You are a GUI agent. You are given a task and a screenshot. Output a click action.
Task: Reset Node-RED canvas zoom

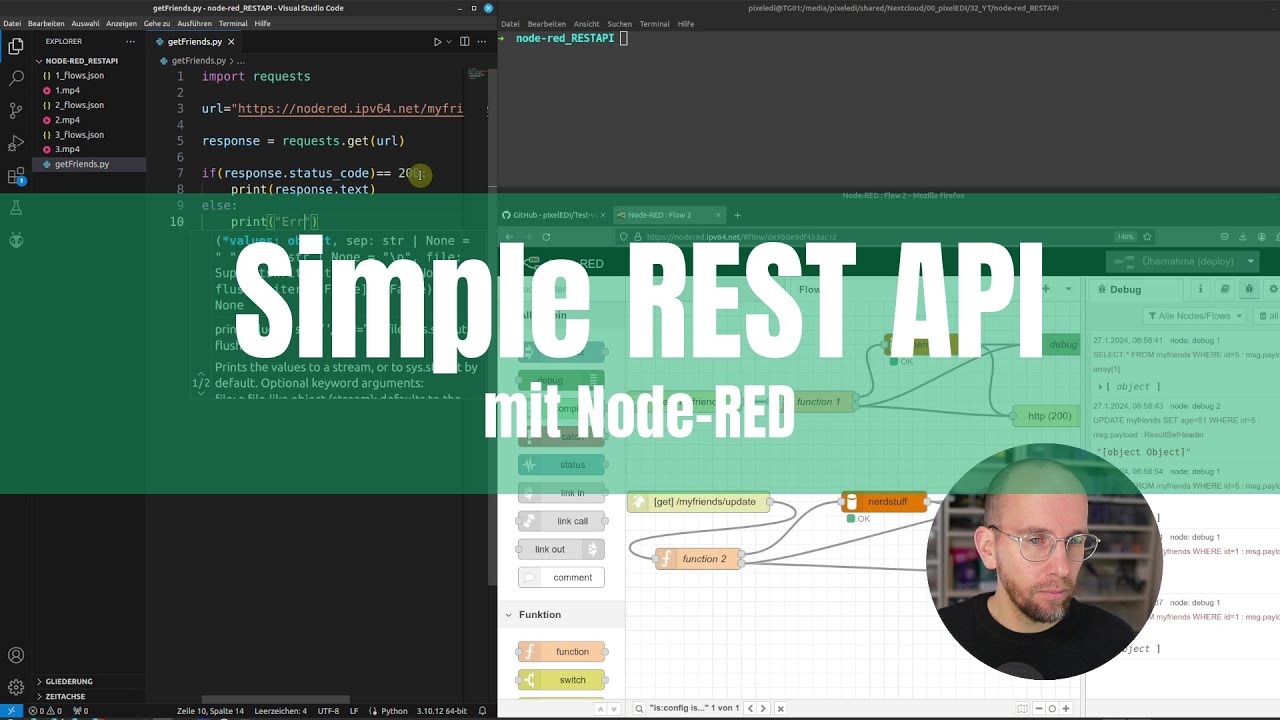coord(1052,708)
